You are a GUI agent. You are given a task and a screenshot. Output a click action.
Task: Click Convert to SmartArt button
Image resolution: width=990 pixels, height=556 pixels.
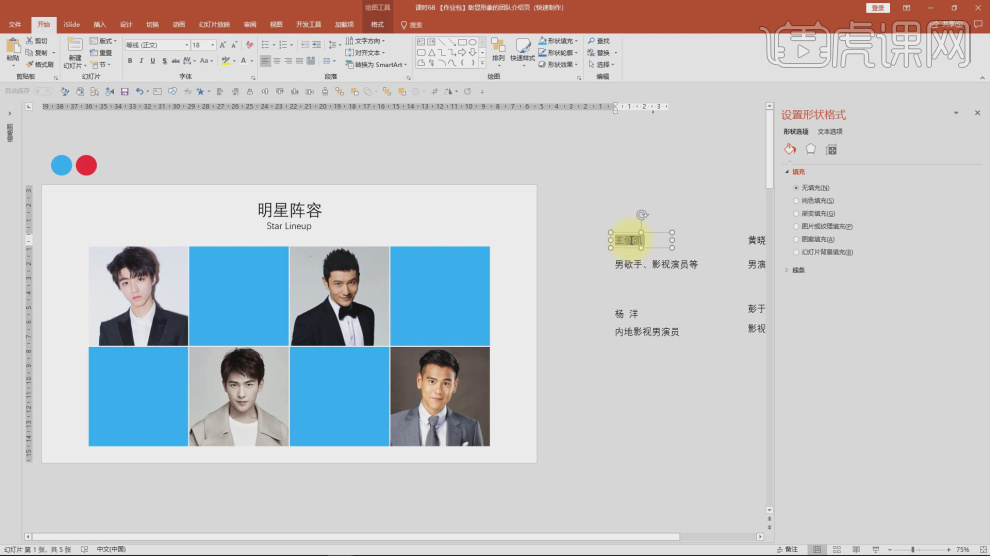(376, 65)
